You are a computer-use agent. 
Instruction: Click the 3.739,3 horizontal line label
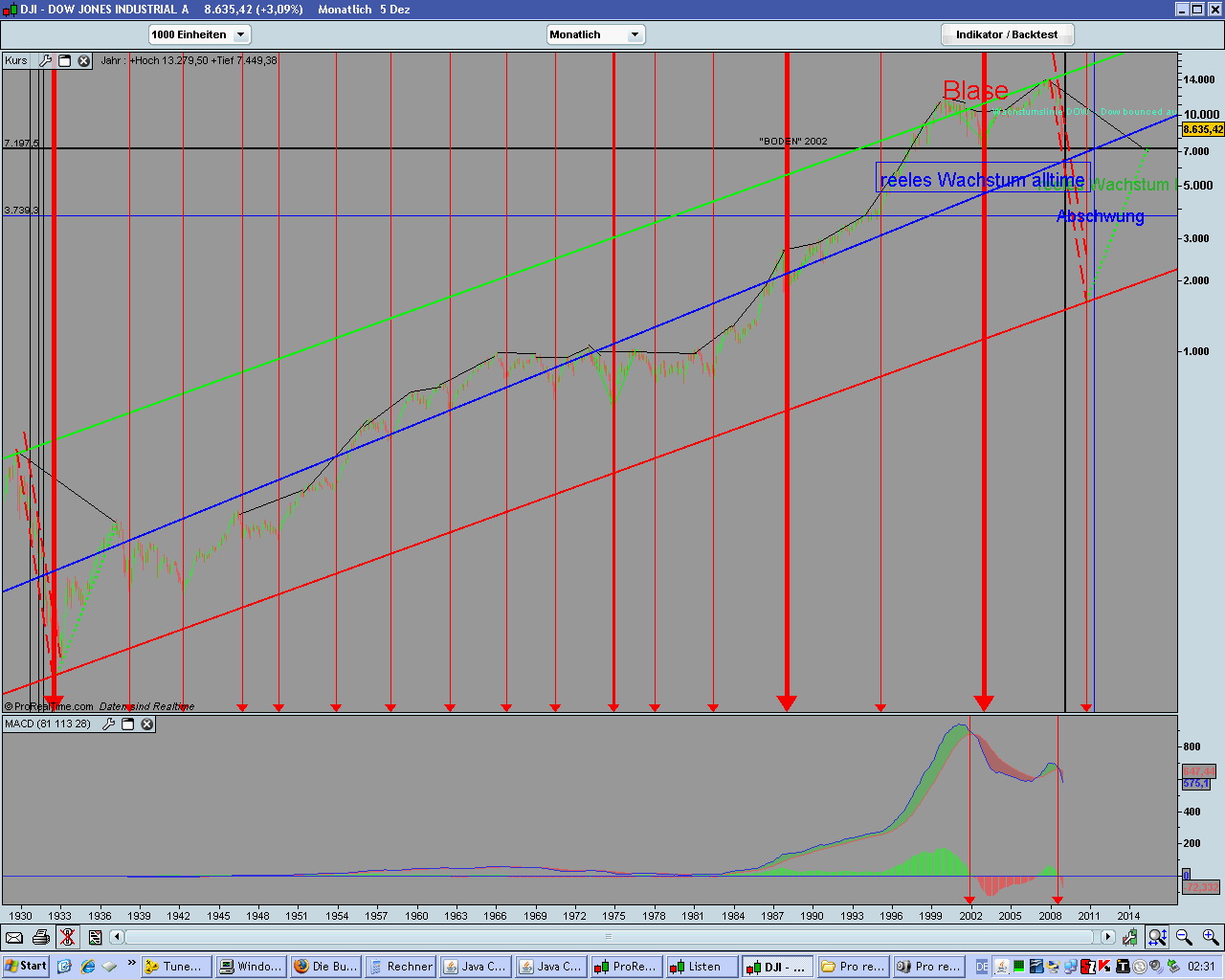21,210
